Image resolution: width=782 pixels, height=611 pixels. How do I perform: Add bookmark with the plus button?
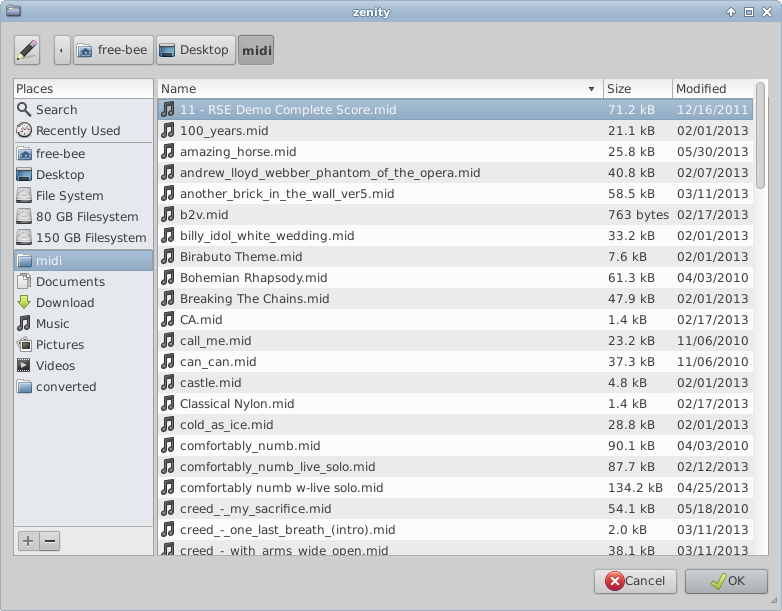coord(28,541)
